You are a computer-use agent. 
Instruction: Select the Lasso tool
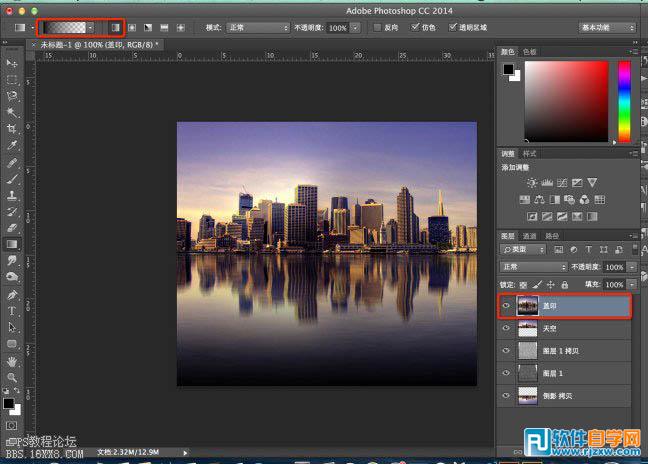click(x=12, y=96)
